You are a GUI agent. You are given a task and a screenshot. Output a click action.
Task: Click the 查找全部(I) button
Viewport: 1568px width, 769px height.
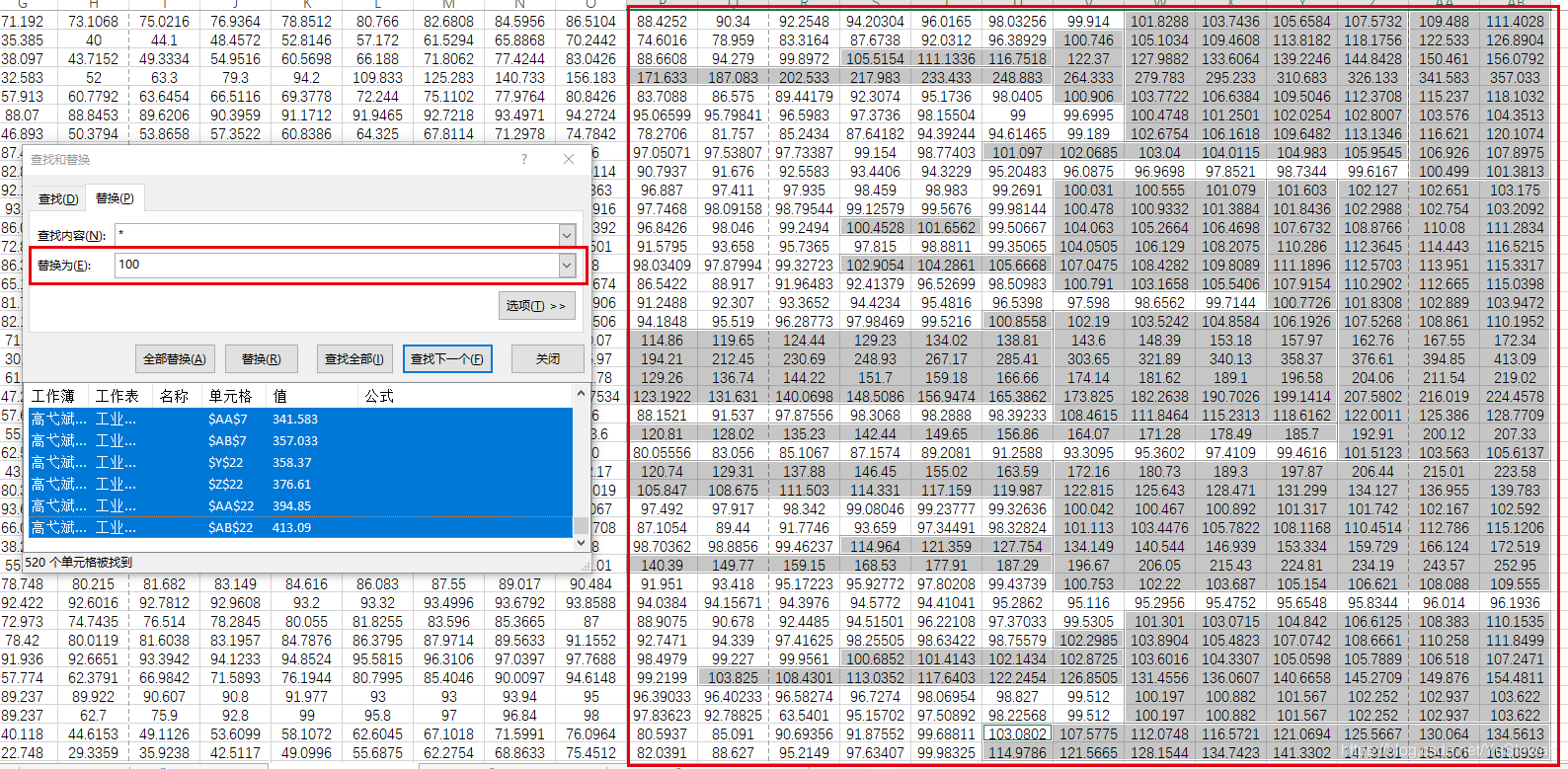pos(354,359)
